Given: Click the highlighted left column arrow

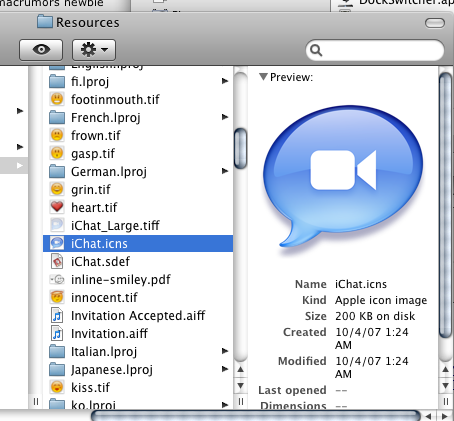Looking at the screenshot, I should click(x=20, y=165).
